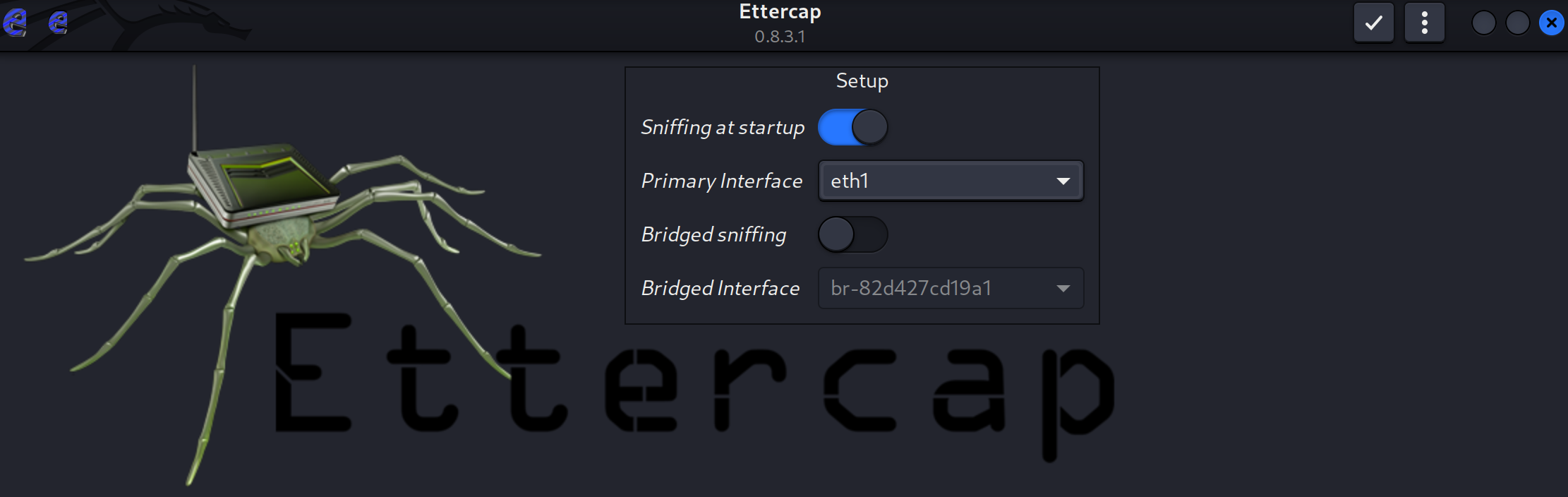The height and width of the screenshot is (497, 1568).
Task: Click the eth1 interface combo box
Action: [951, 181]
